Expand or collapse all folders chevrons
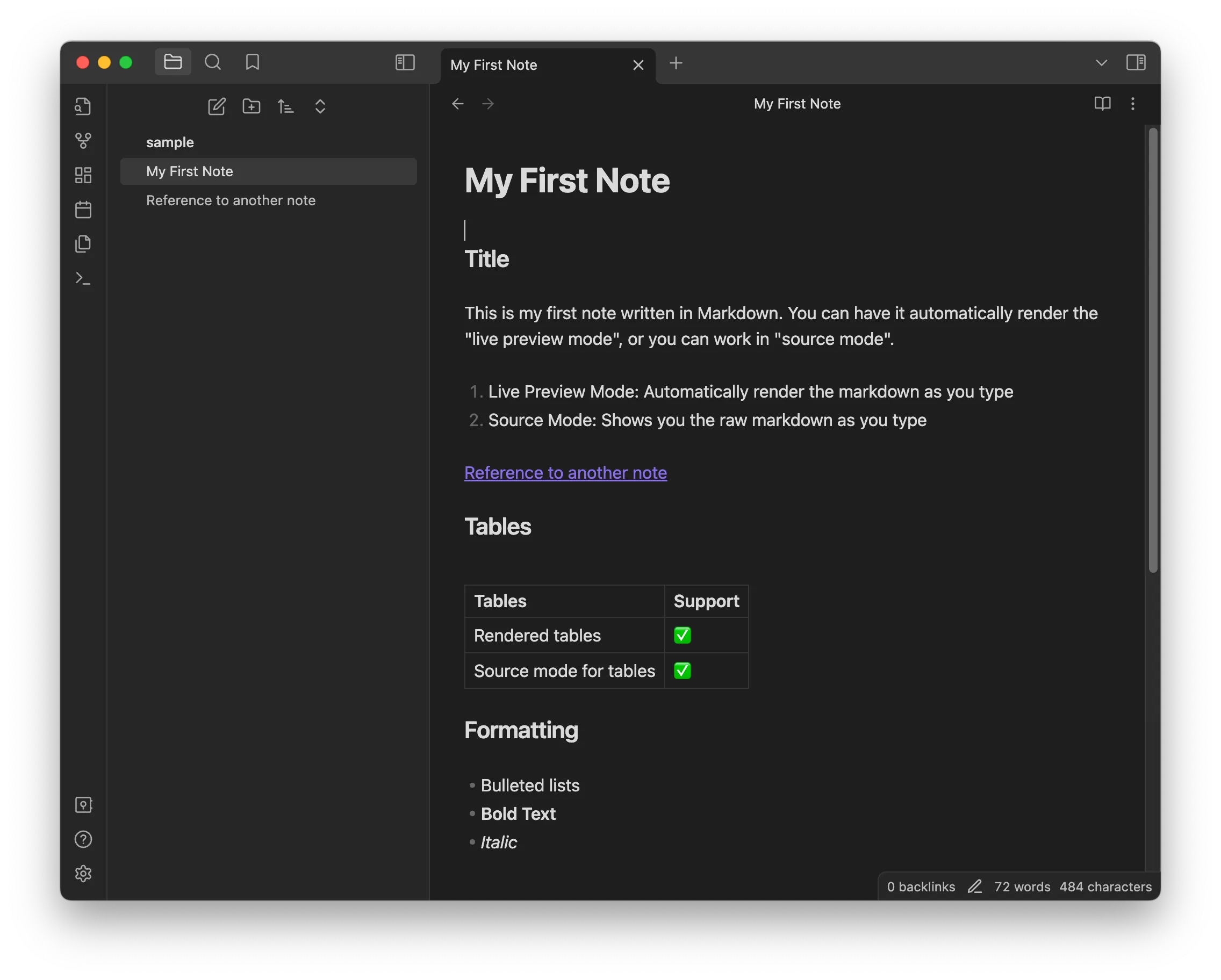This screenshot has height=980, width=1221. tap(320, 106)
